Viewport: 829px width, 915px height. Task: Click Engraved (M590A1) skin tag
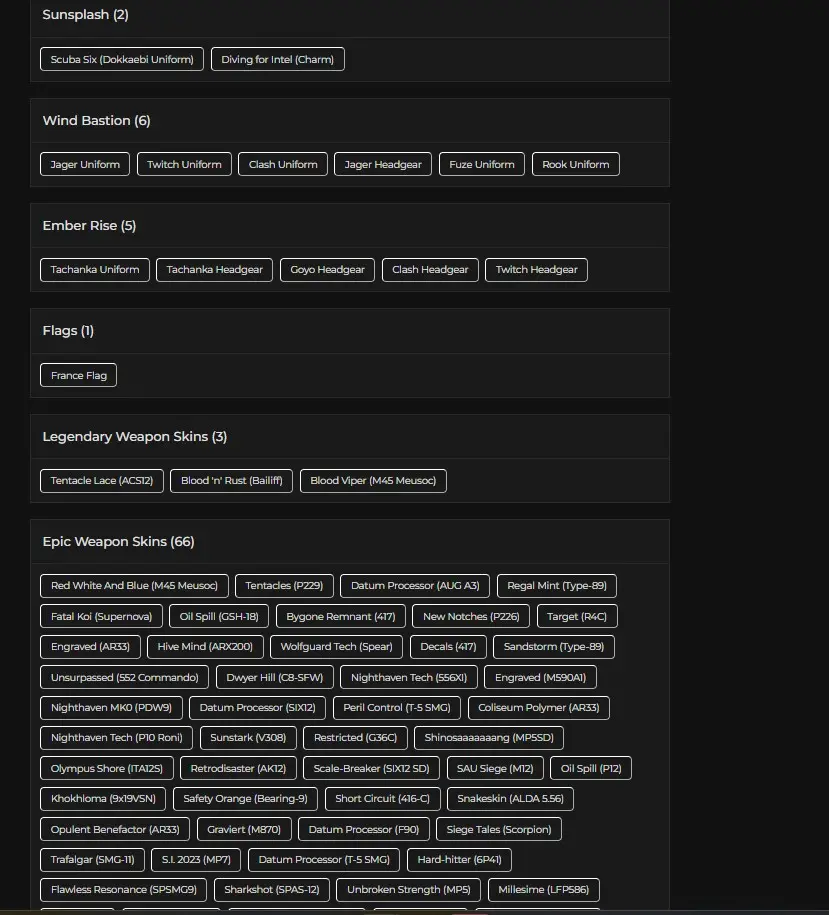[x=541, y=677]
